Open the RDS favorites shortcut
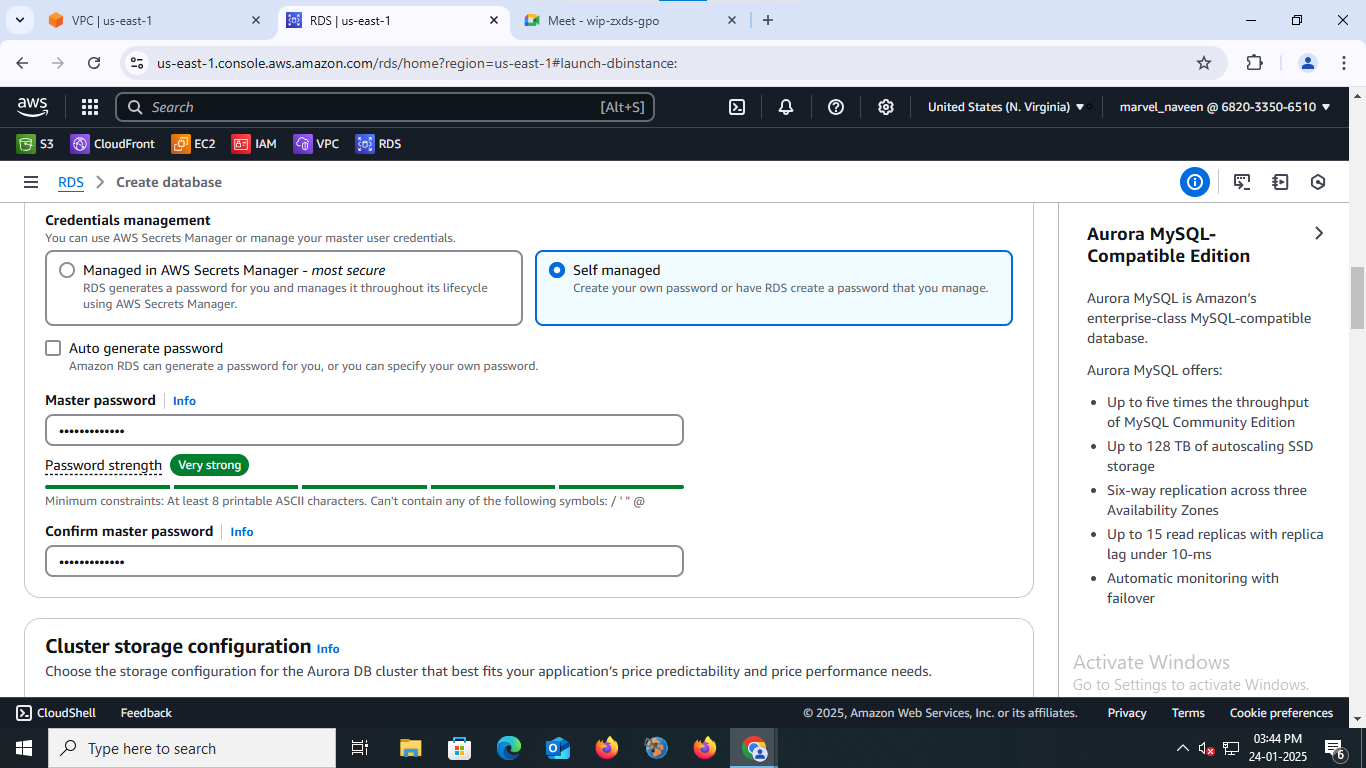This screenshot has width=1366, height=768. [378, 144]
